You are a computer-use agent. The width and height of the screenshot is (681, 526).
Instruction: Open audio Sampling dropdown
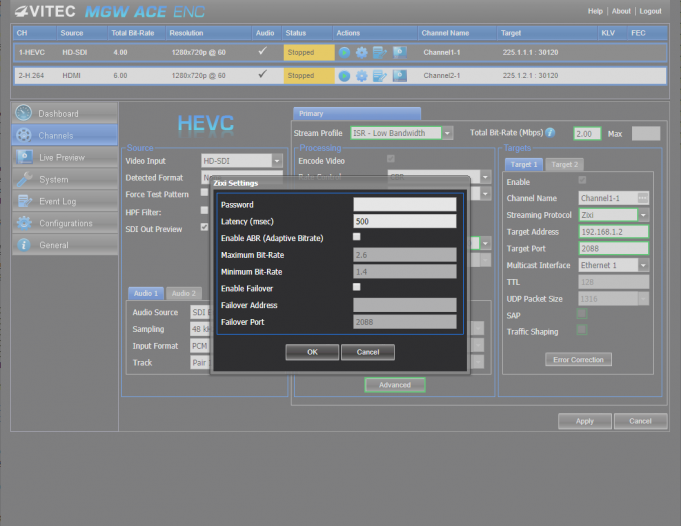point(200,329)
